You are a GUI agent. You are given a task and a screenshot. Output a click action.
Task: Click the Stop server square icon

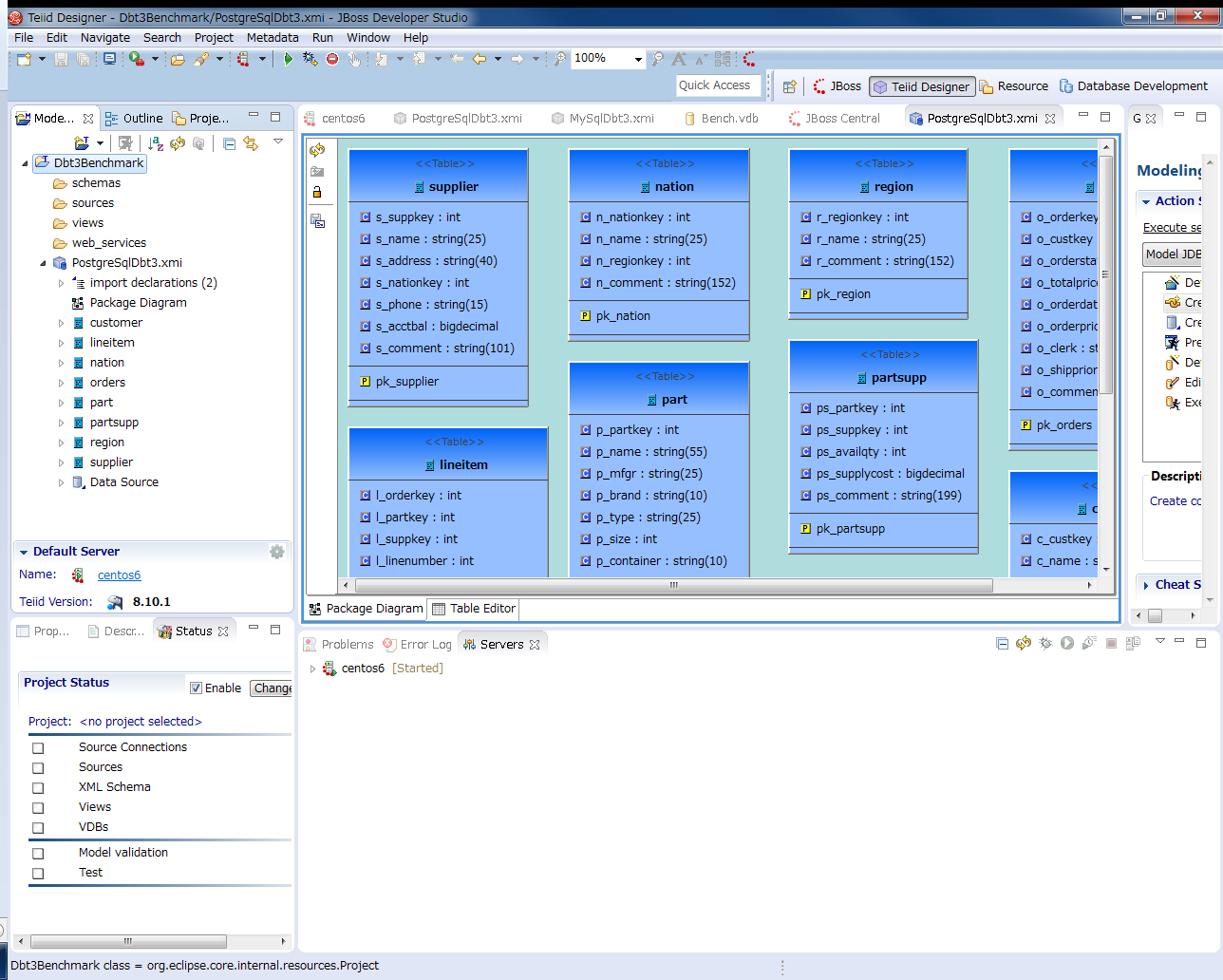point(1111,644)
